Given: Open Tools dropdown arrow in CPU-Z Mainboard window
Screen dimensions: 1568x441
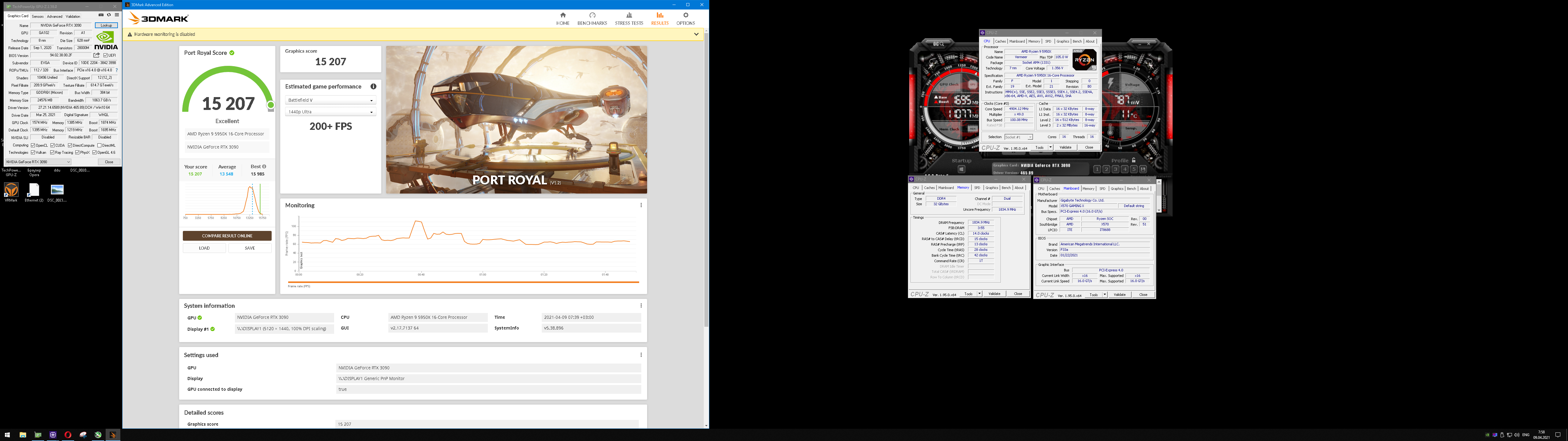Looking at the screenshot, I should click(x=1105, y=295).
